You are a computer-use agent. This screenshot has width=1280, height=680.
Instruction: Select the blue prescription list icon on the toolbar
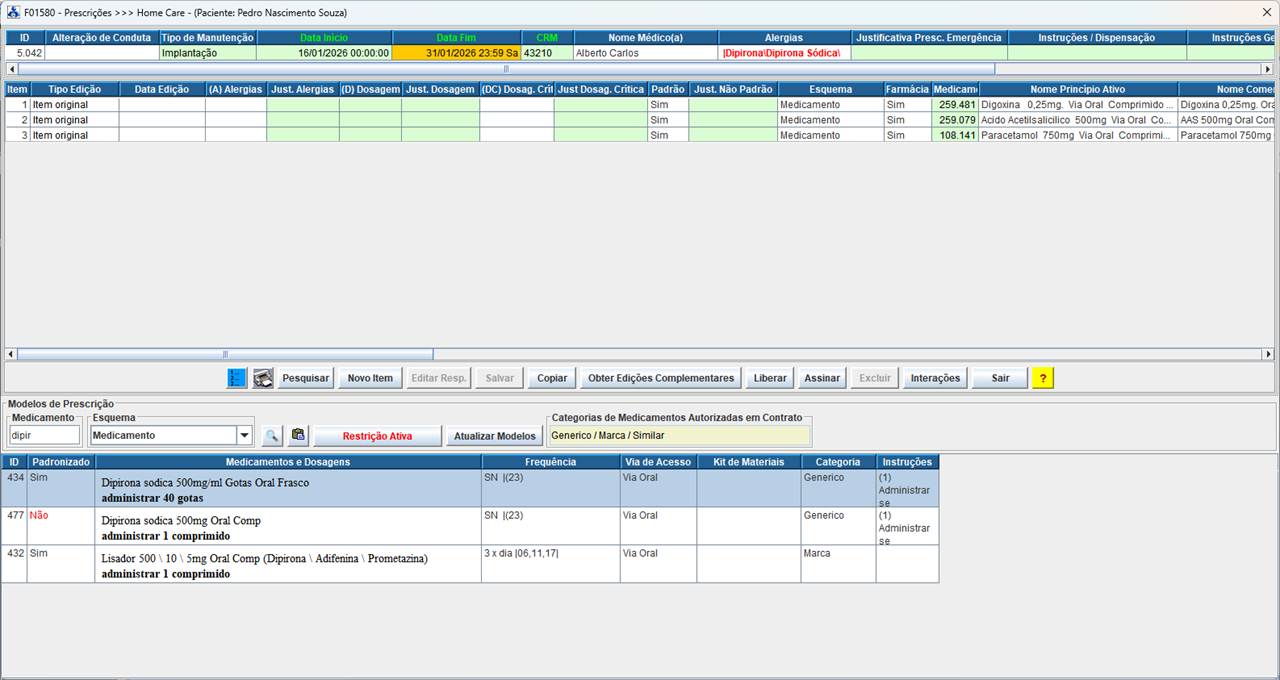(x=235, y=378)
